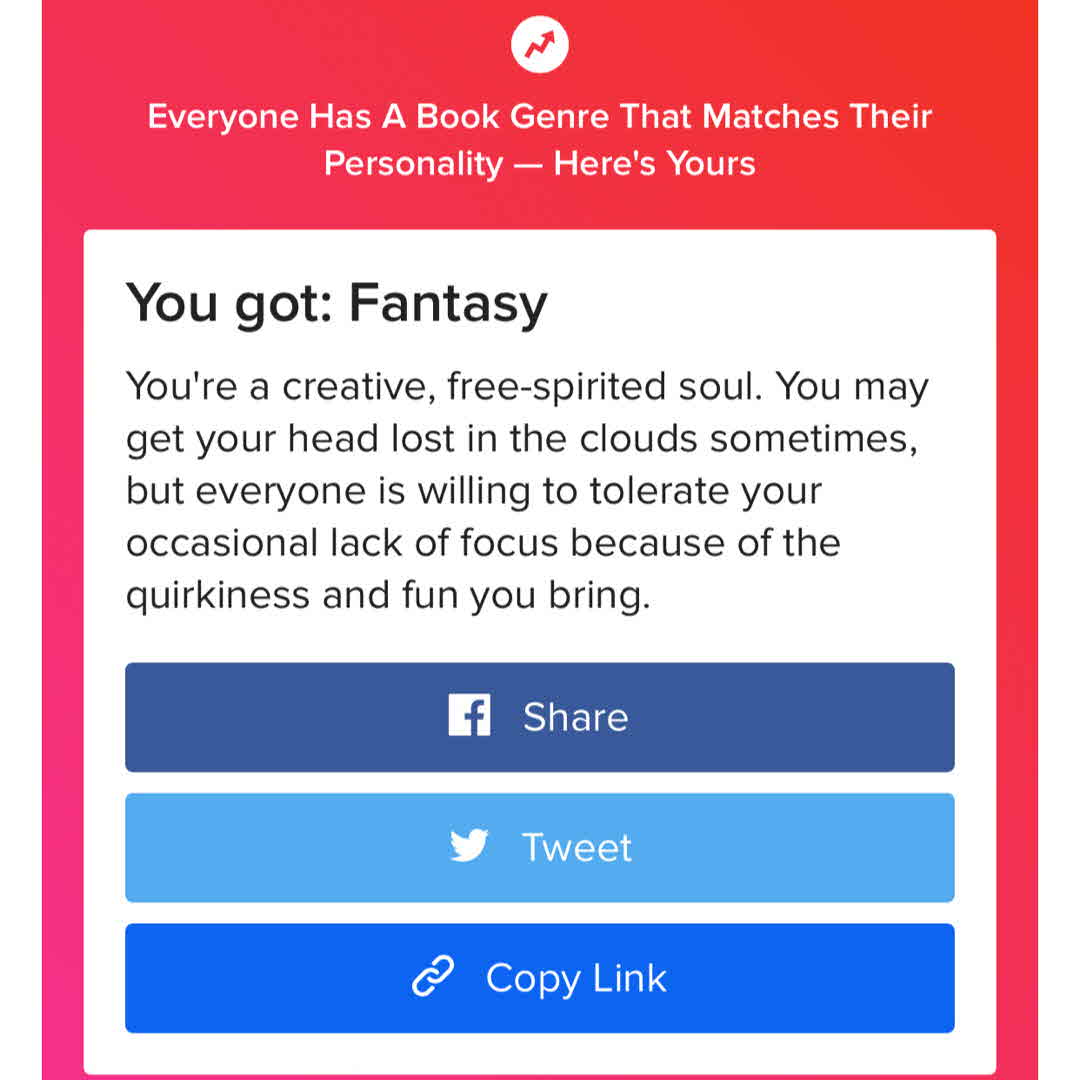
Task: Click the Facebook logo icon
Action: 469,716
